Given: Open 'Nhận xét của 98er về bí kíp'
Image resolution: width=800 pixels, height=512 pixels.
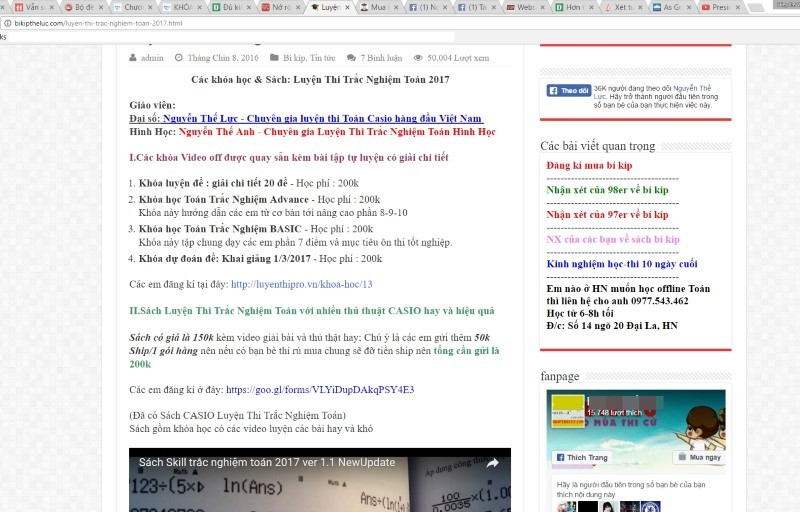Looking at the screenshot, I should 607,189.
